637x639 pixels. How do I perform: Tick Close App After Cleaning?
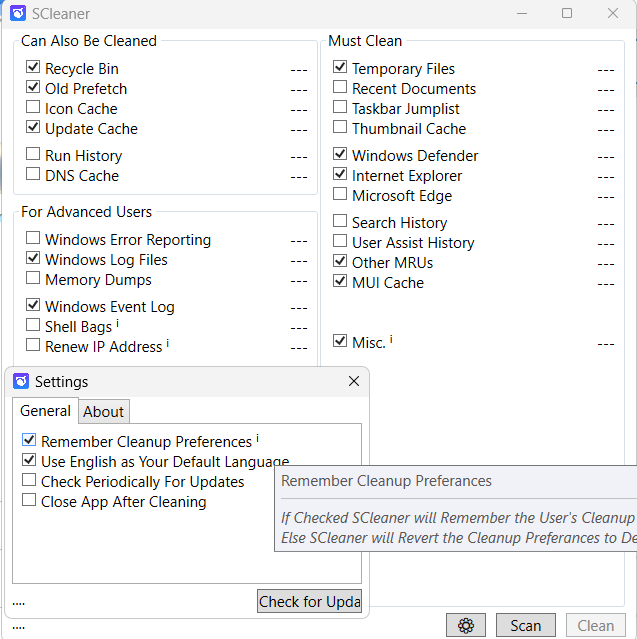click(x=30, y=501)
